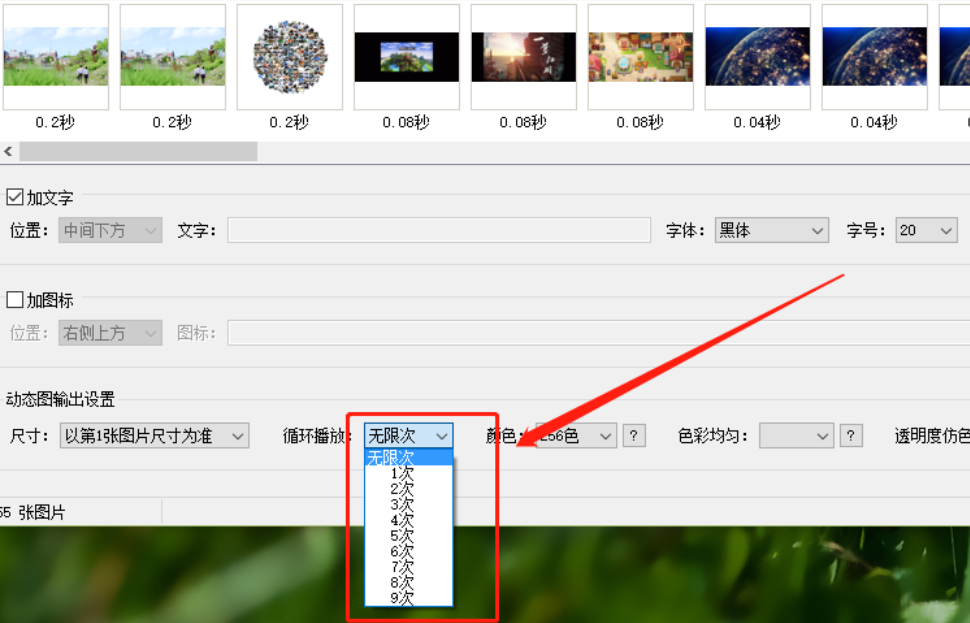Select 无限次 in the loop list
Image resolution: width=970 pixels, height=623 pixels.
408,458
